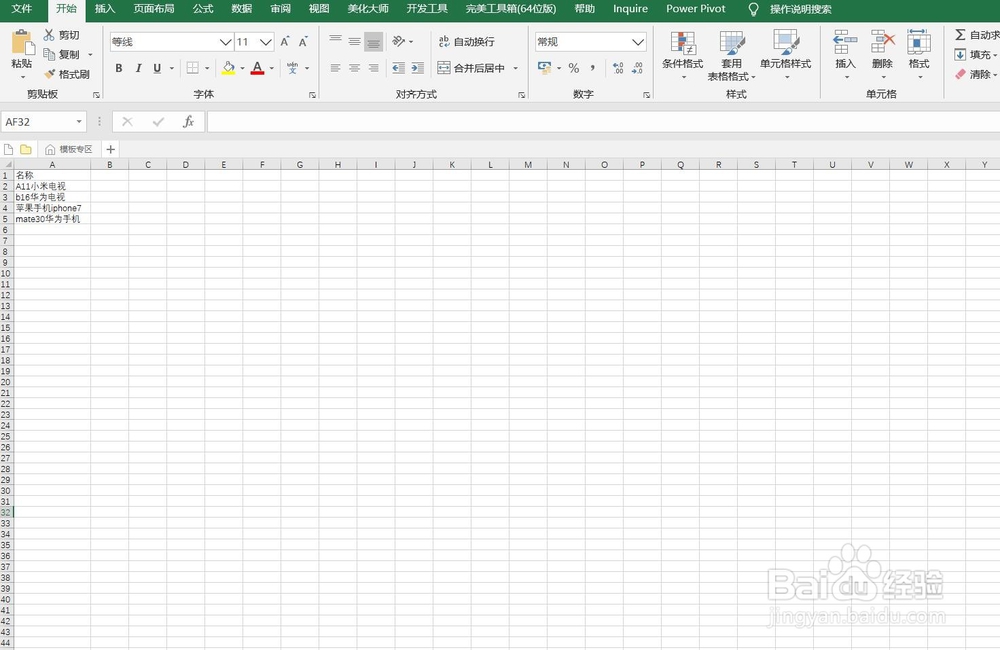
Task: Expand the font name dropdown
Action: click(225, 42)
